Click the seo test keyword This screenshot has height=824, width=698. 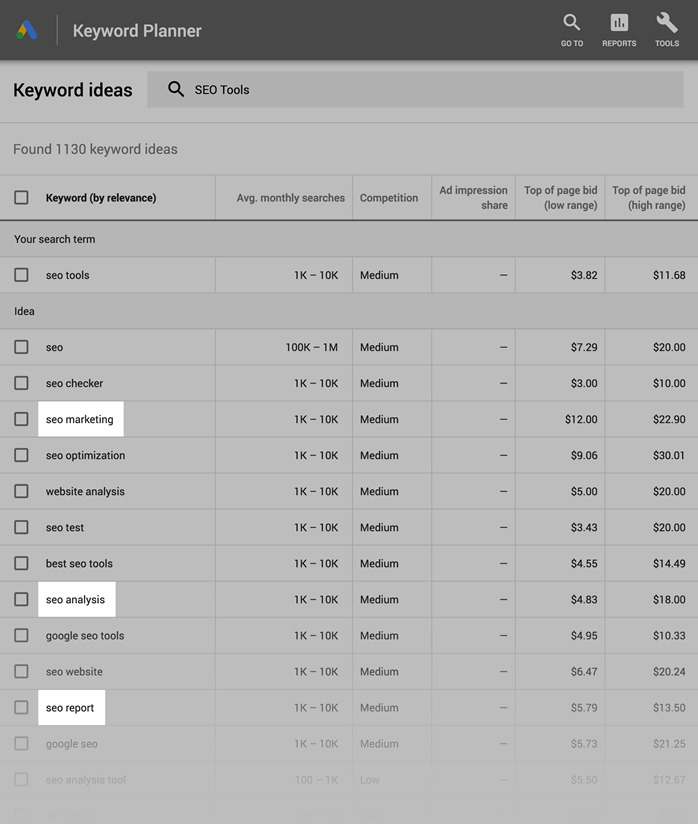click(65, 528)
